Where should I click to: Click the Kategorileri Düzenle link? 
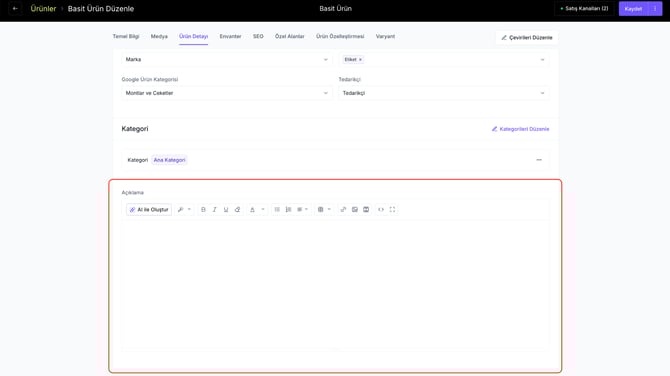[x=520, y=129]
